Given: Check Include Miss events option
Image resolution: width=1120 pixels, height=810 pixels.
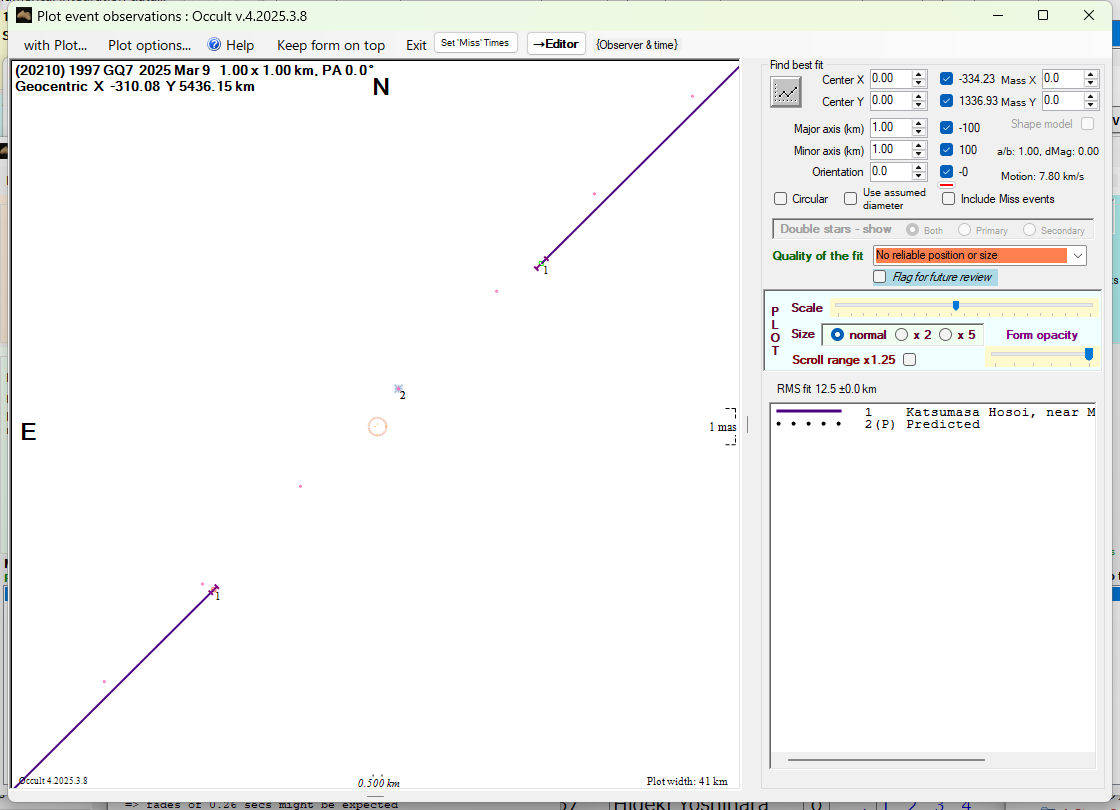Looking at the screenshot, I should pos(949,199).
